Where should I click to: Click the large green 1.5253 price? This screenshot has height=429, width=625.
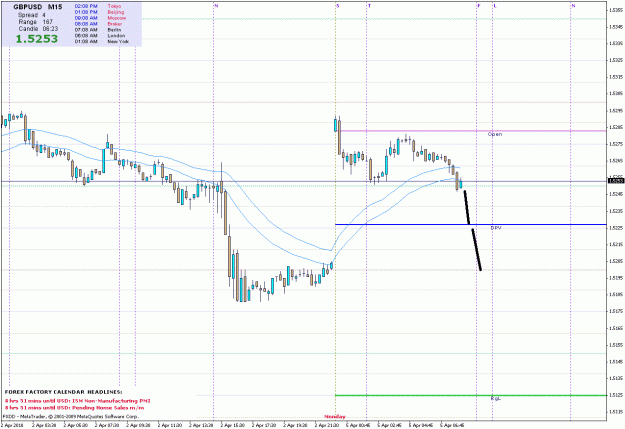point(37,39)
